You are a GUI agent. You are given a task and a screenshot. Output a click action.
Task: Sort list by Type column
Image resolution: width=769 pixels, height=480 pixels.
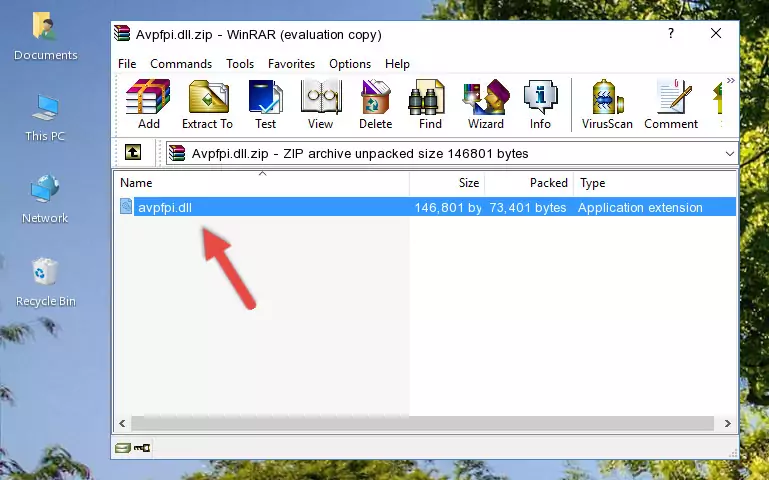tap(655, 183)
